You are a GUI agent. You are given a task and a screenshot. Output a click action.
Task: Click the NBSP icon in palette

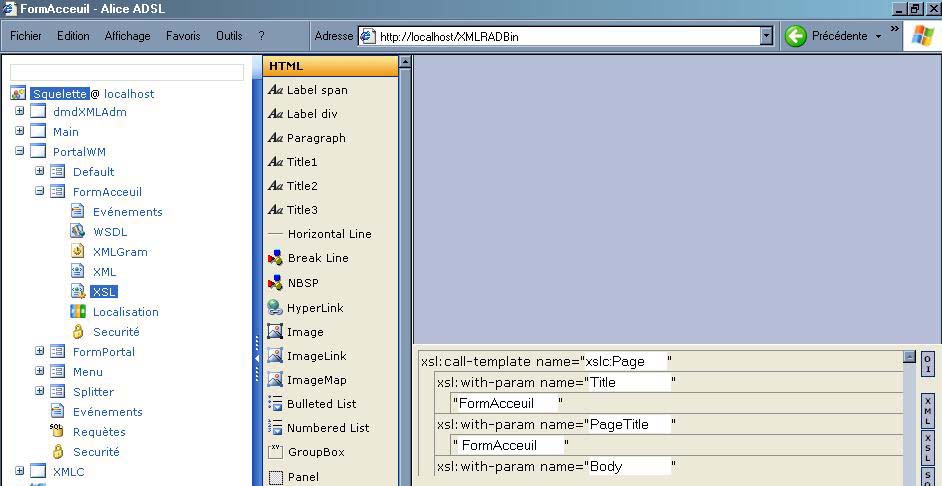click(x=276, y=283)
